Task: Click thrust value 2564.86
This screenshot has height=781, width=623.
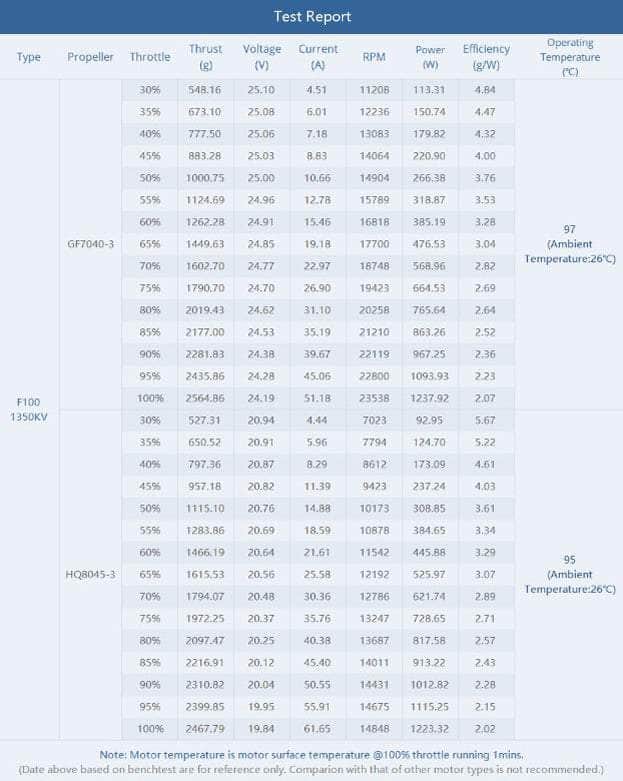Action: tap(205, 398)
